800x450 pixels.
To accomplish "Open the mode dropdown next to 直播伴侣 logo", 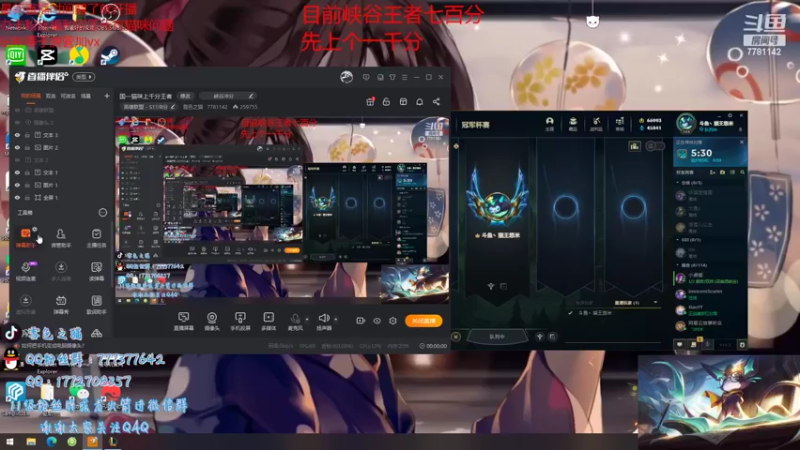I will [84, 77].
